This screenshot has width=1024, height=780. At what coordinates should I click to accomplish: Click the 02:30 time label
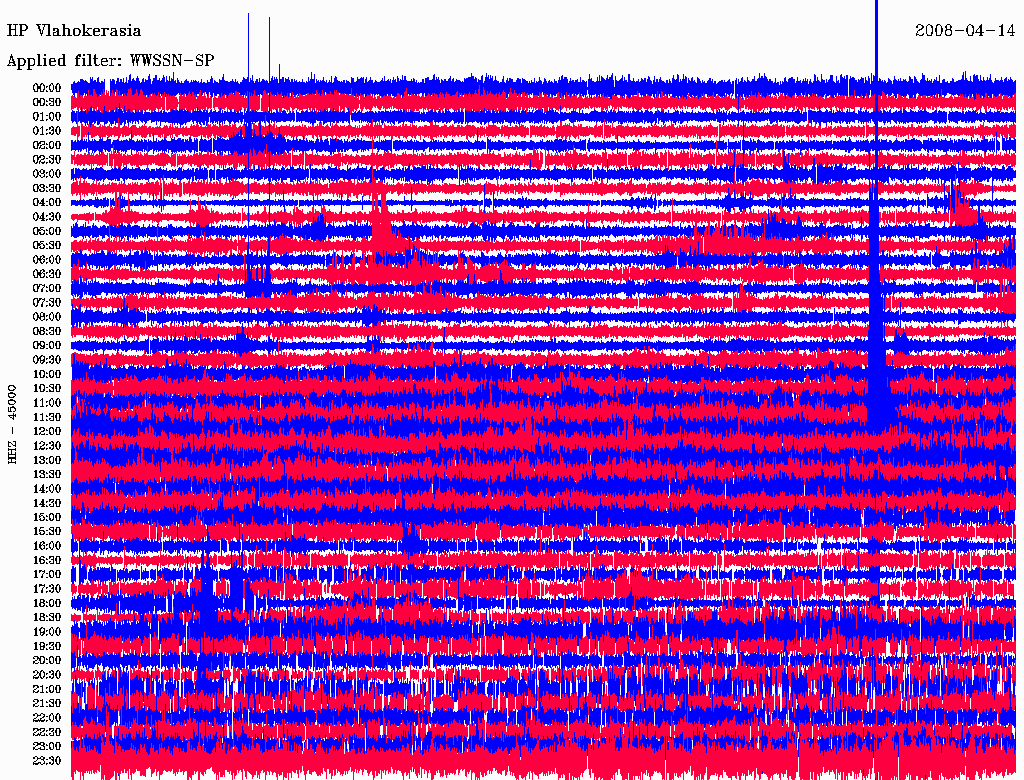point(47,159)
